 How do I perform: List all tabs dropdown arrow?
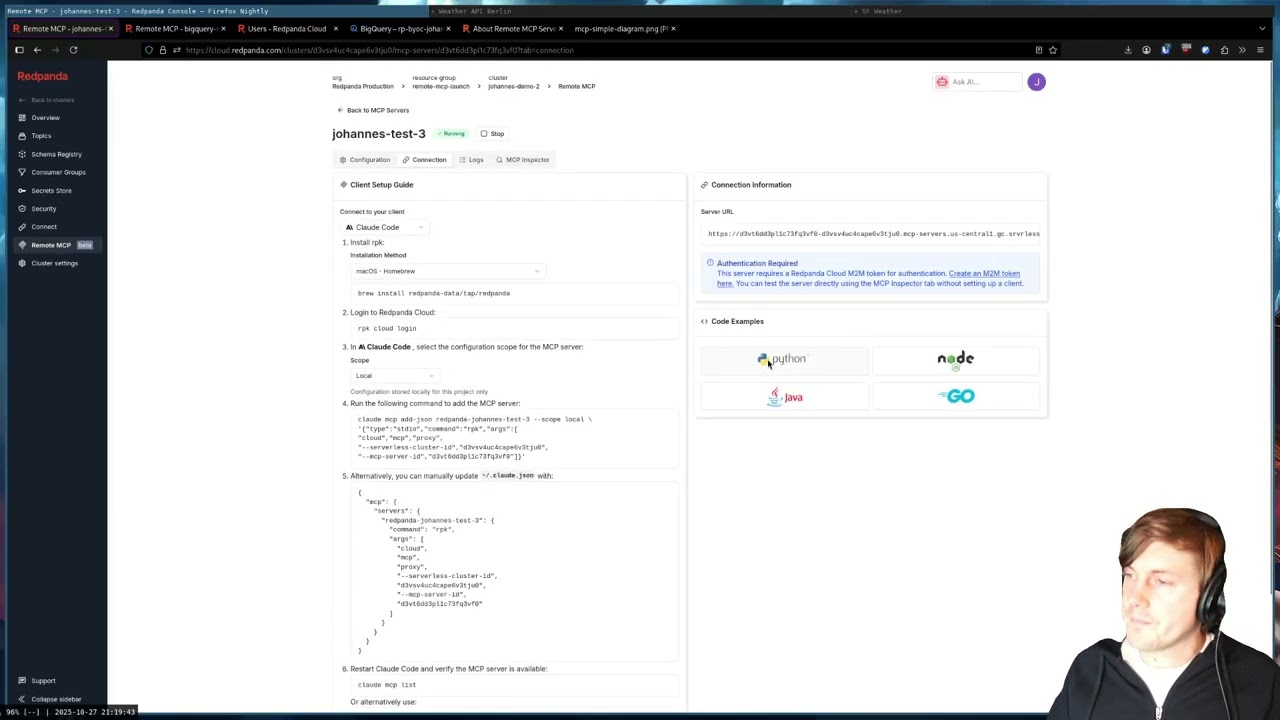pos(1262,29)
